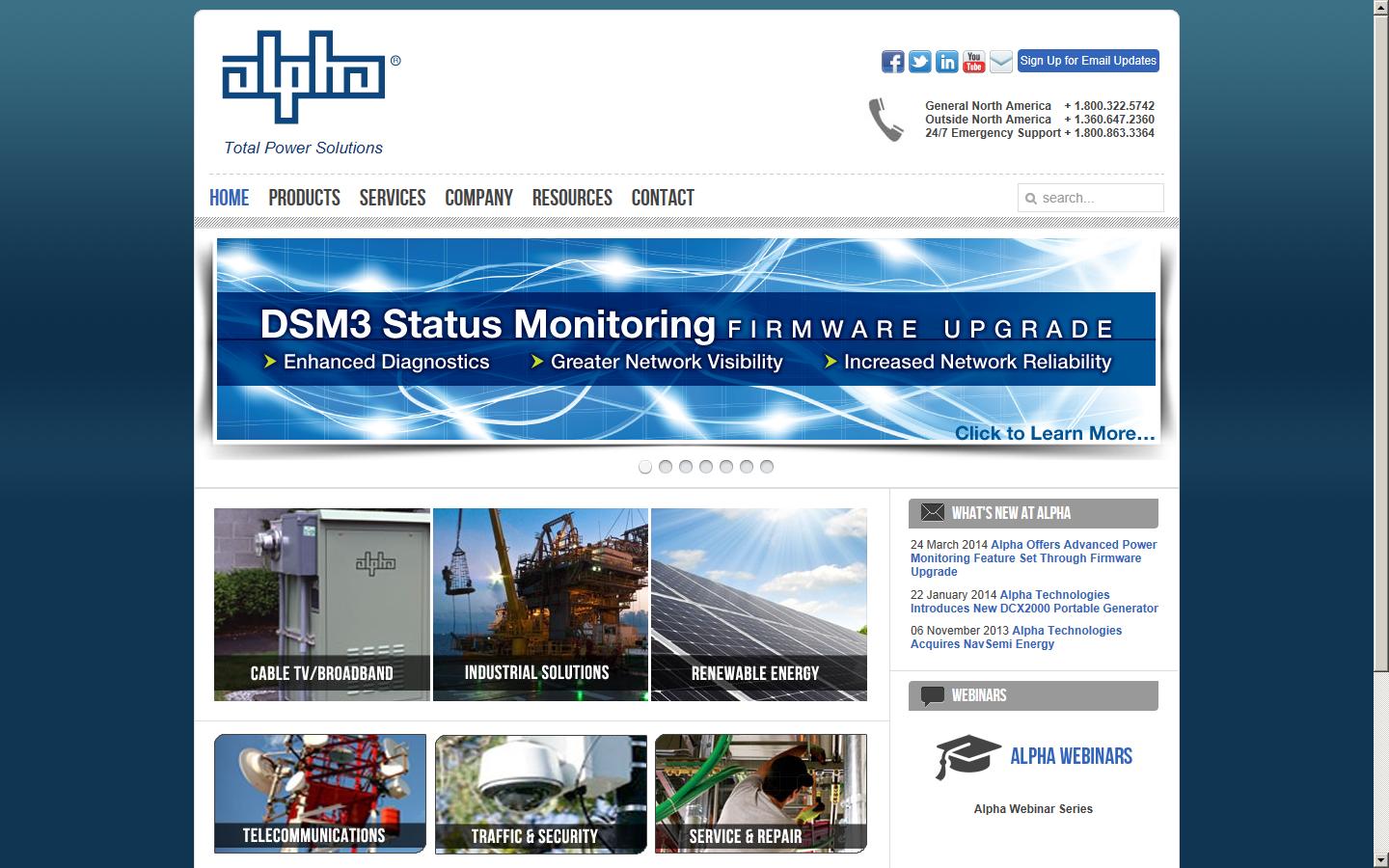The width and height of the screenshot is (1389, 868).
Task: Open Alpha's Twitter profile
Action: (x=918, y=61)
